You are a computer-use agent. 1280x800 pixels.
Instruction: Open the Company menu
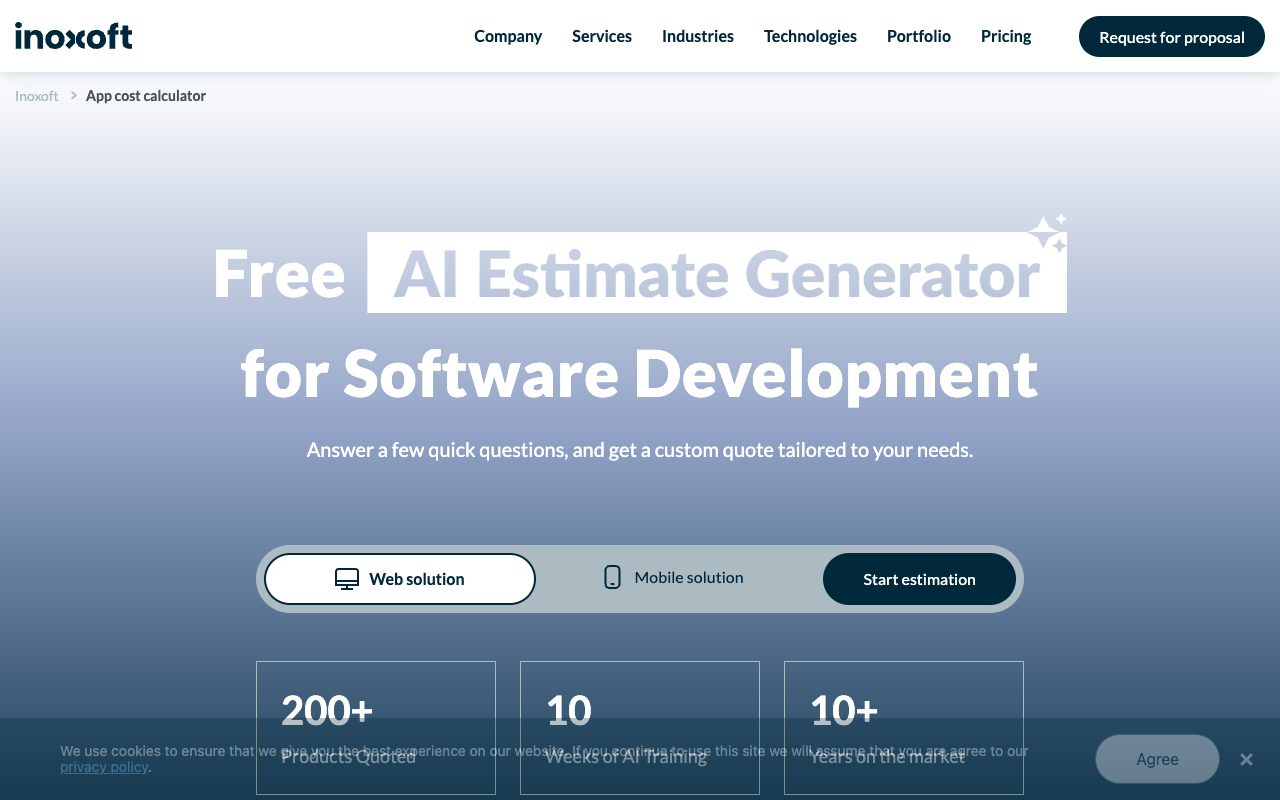[x=508, y=36]
